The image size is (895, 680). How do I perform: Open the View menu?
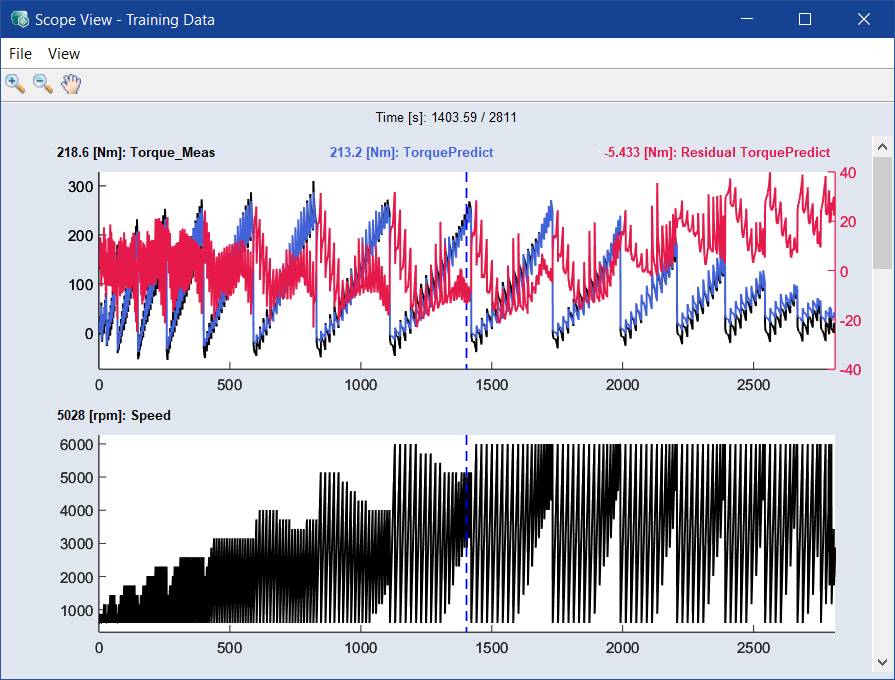point(64,54)
